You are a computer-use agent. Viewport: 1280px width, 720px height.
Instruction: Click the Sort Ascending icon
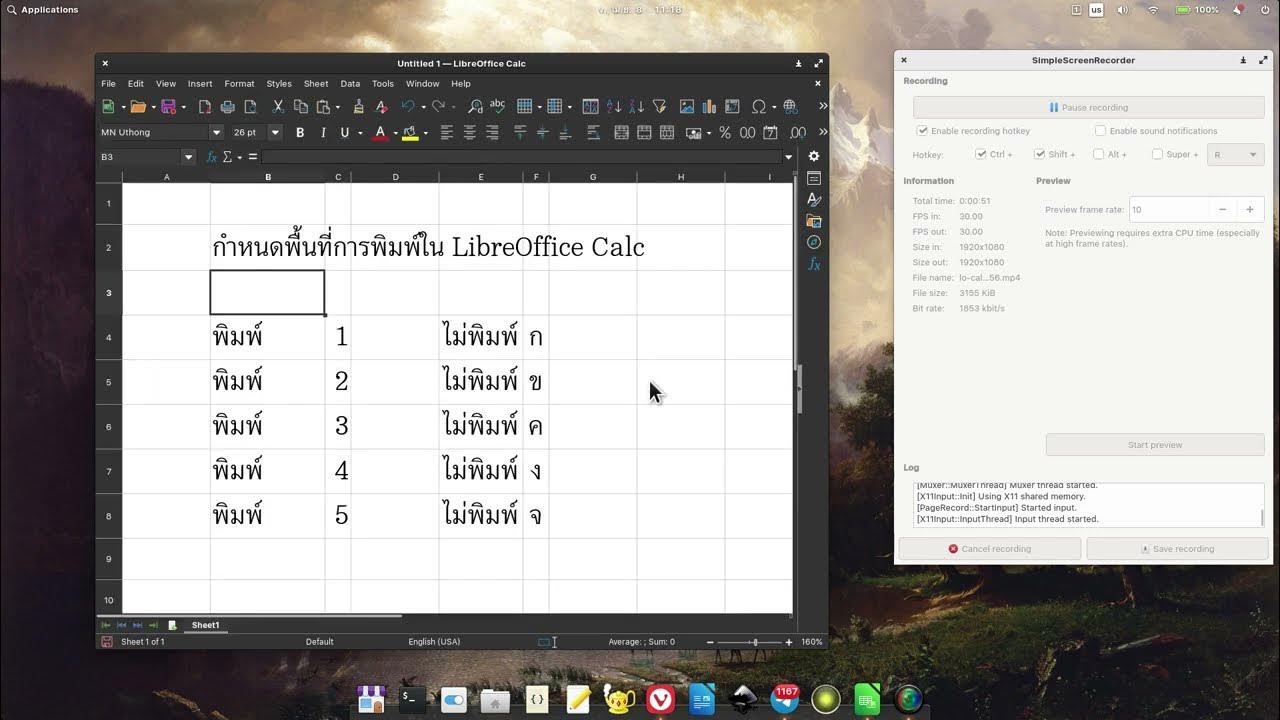613,106
